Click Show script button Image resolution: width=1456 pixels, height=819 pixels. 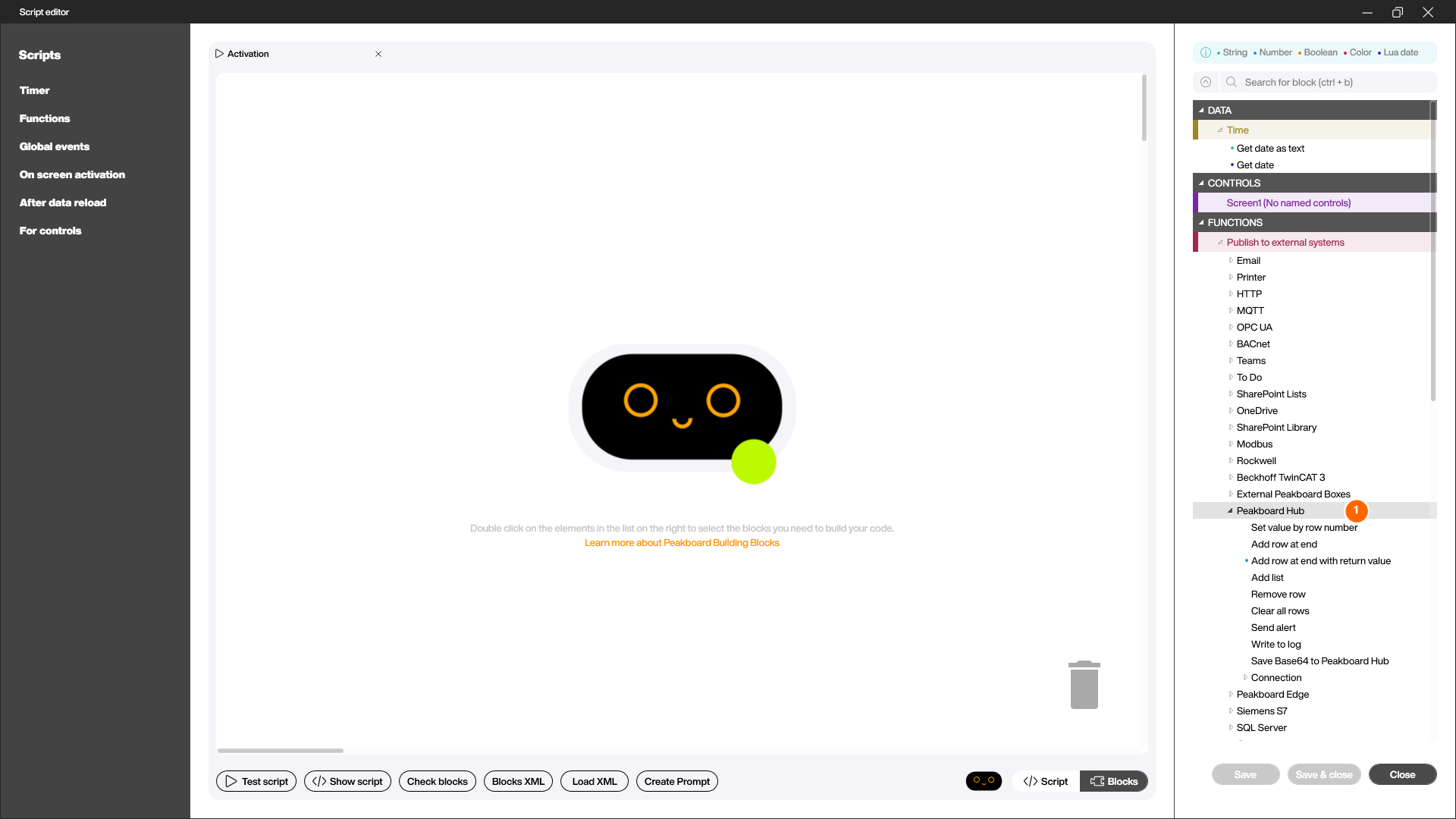point(347,781)
